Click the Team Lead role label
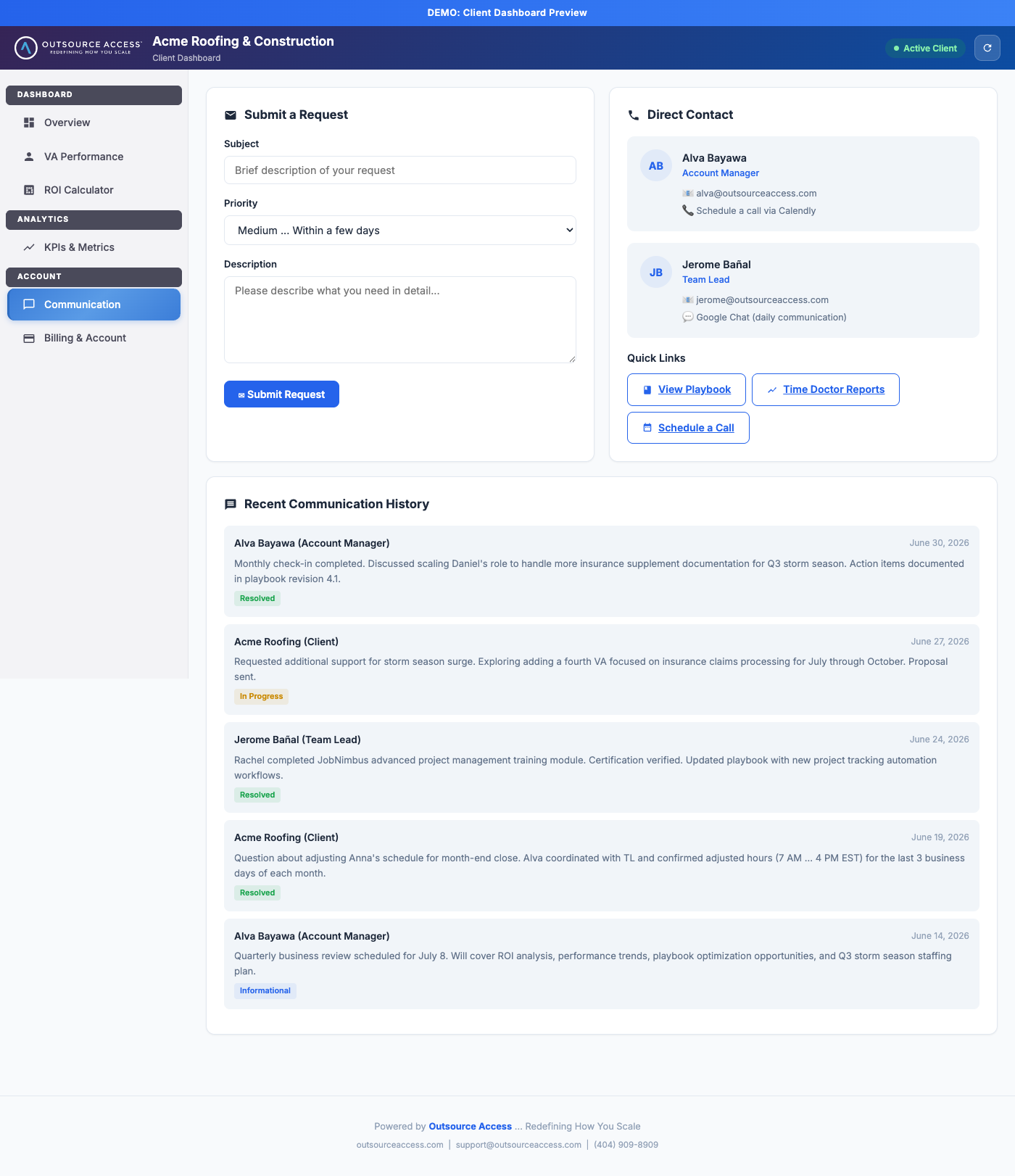This screenshot has height=1176, width=1015. (x=706, y=280)
